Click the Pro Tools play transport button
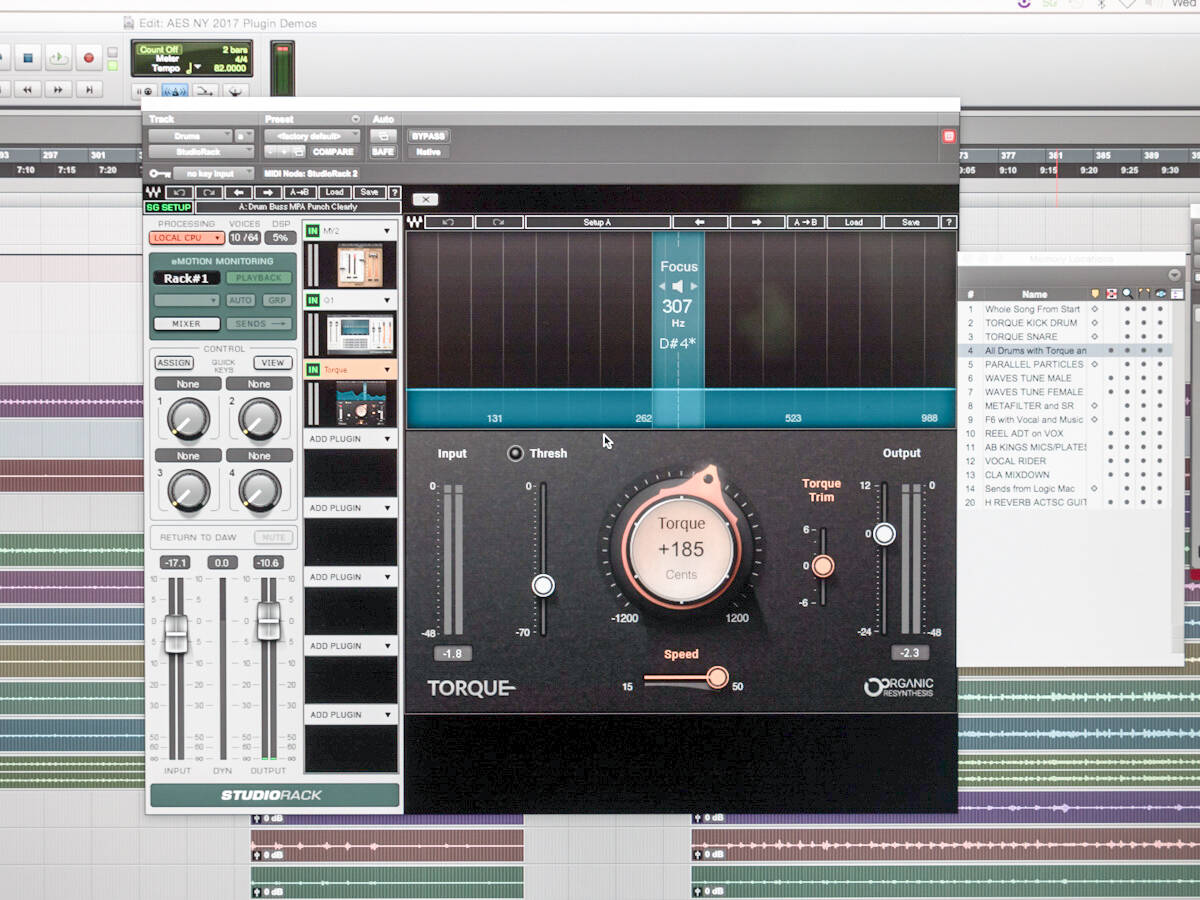Screen dimensions: 1200x900 59,58
